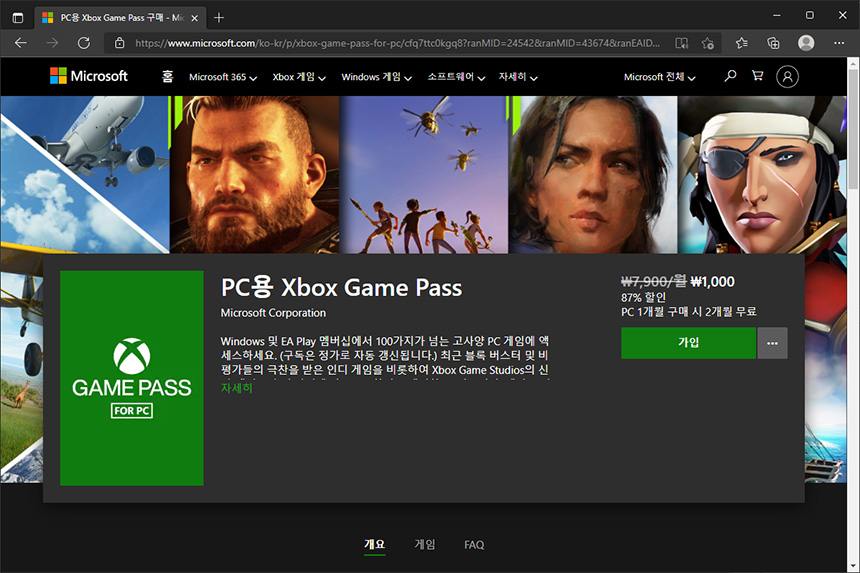The image size is (860, 573).
Task: Open the tab actions menu icon
Action: pos(18,18)
